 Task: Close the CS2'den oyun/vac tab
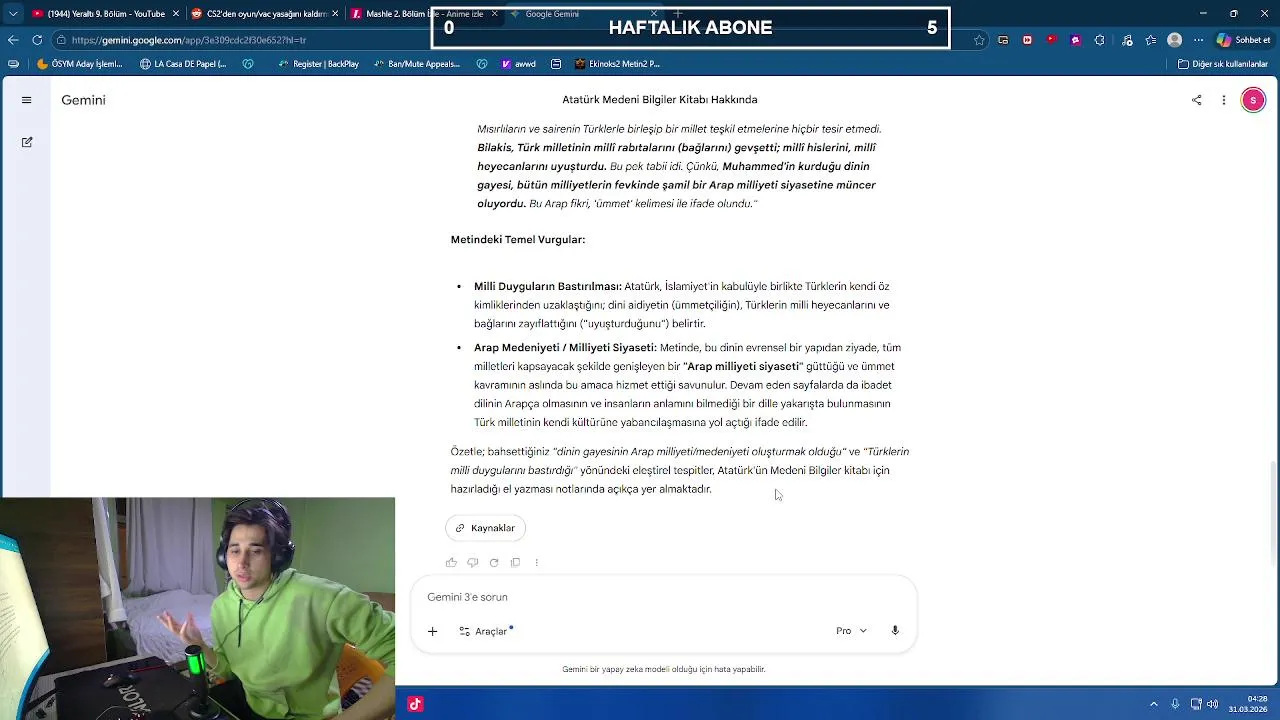[335, 14]
